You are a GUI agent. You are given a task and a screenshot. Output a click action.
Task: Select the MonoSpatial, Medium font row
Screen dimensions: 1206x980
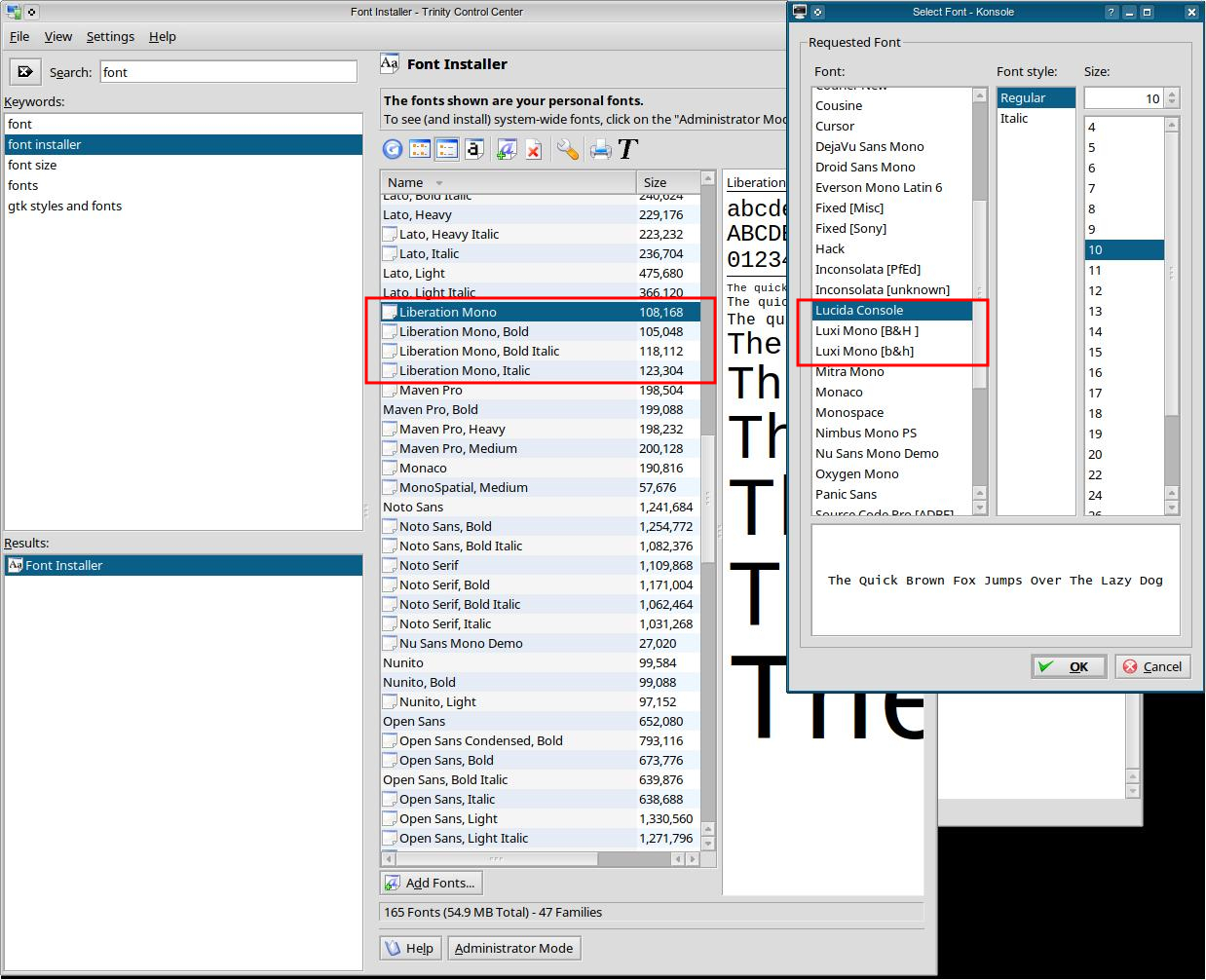tap(540, 487)
